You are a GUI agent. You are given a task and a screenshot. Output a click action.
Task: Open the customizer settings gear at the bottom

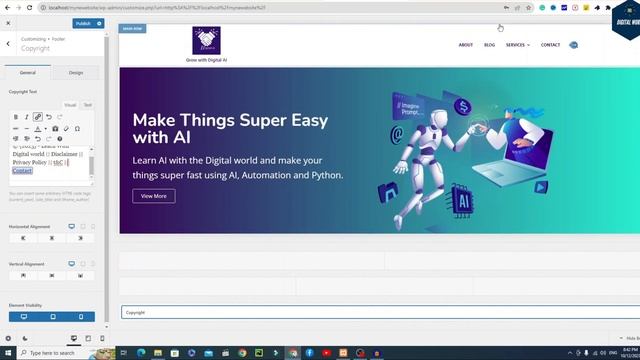(x=8, y=338)
